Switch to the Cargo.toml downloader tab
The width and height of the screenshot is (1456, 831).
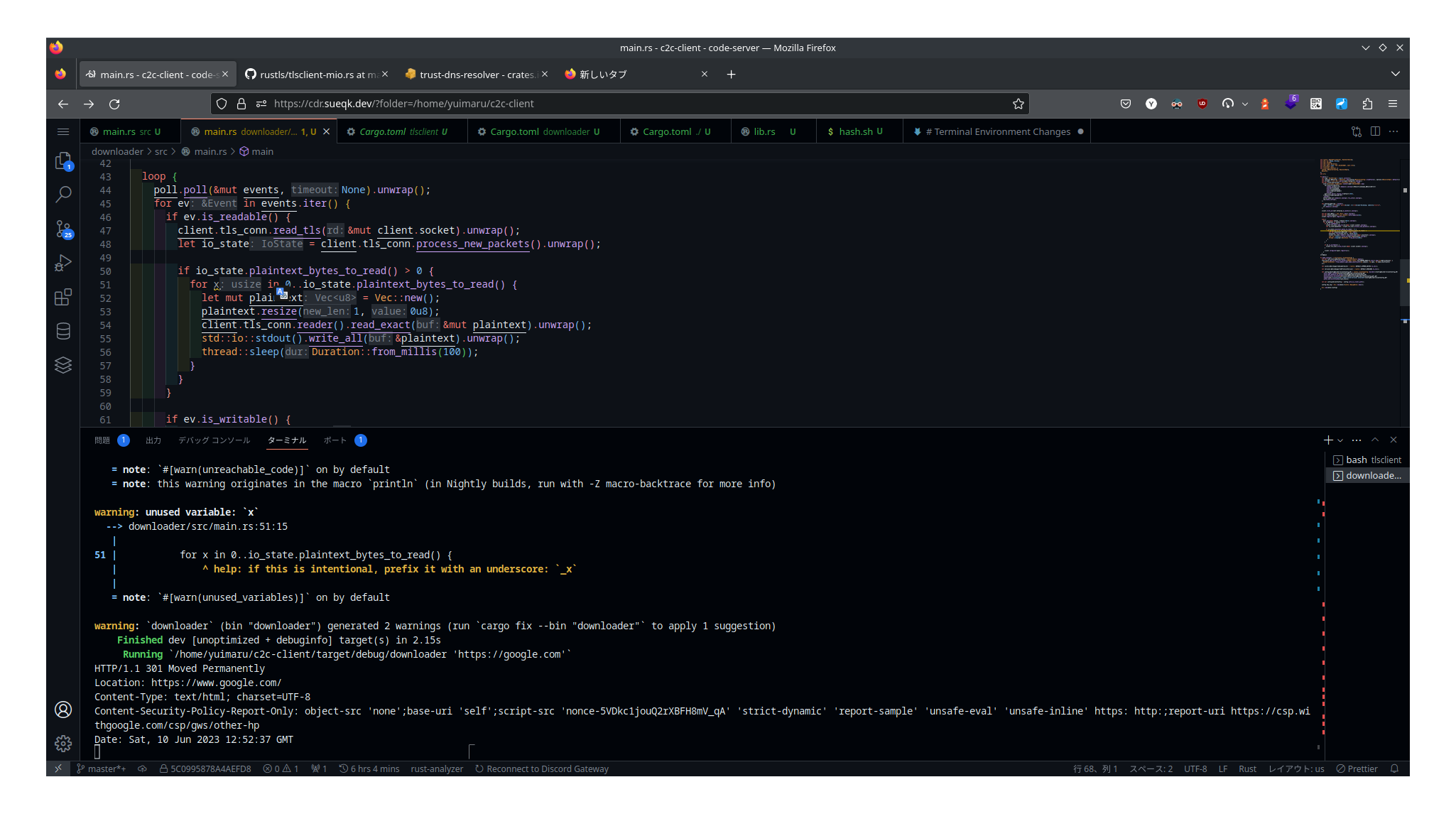point(543,131)
